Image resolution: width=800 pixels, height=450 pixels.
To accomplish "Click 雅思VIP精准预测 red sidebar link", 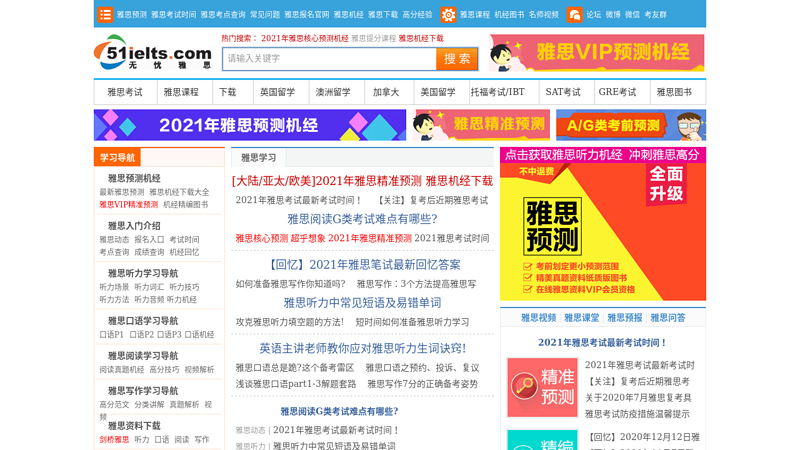I will point(129,205).
